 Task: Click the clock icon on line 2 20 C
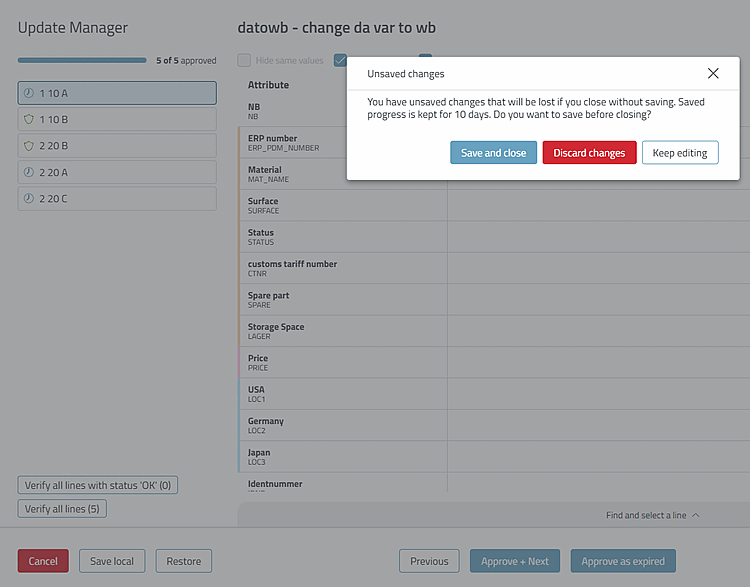[29, 198]
